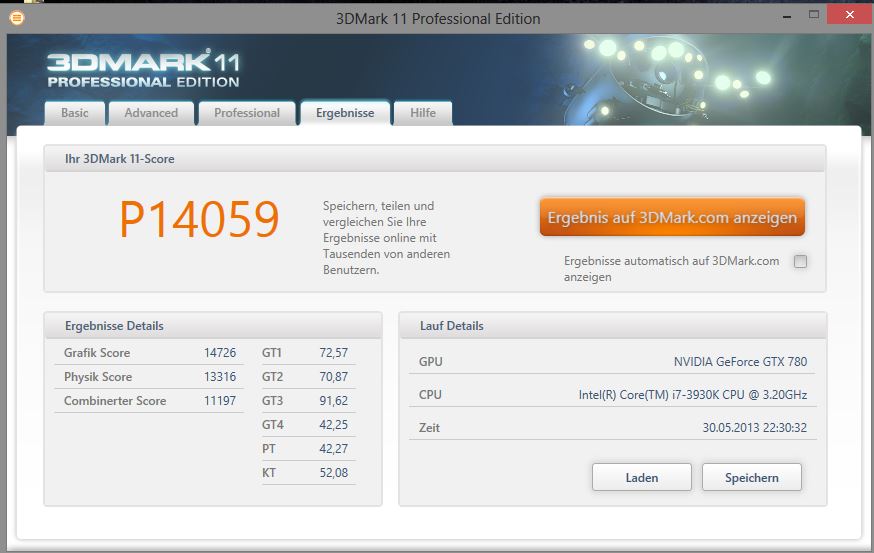
Task: Switch to the Advanced tab
Action: (x=151, y=113)
